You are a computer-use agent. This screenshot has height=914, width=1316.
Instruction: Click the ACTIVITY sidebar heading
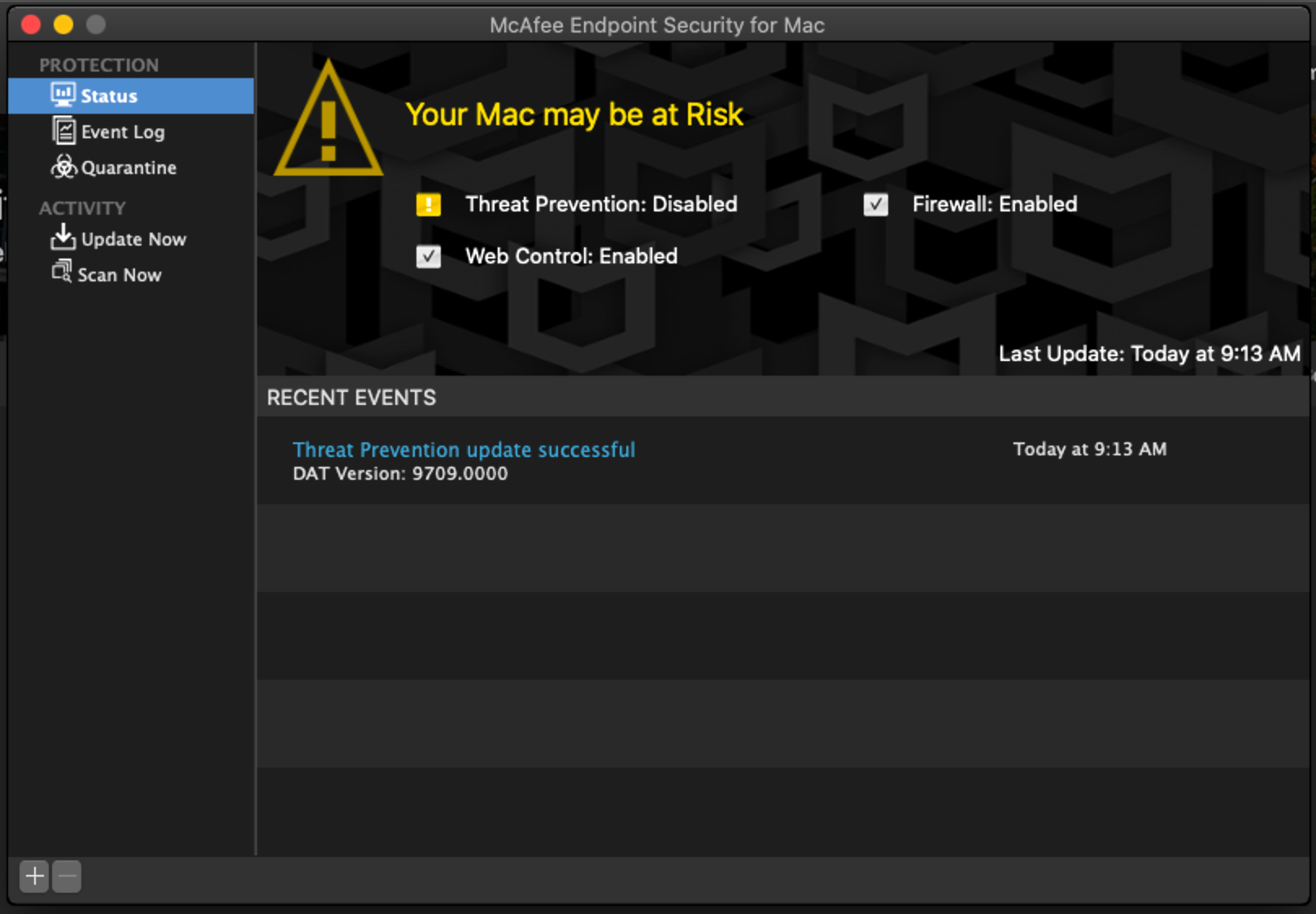(82, 208)
